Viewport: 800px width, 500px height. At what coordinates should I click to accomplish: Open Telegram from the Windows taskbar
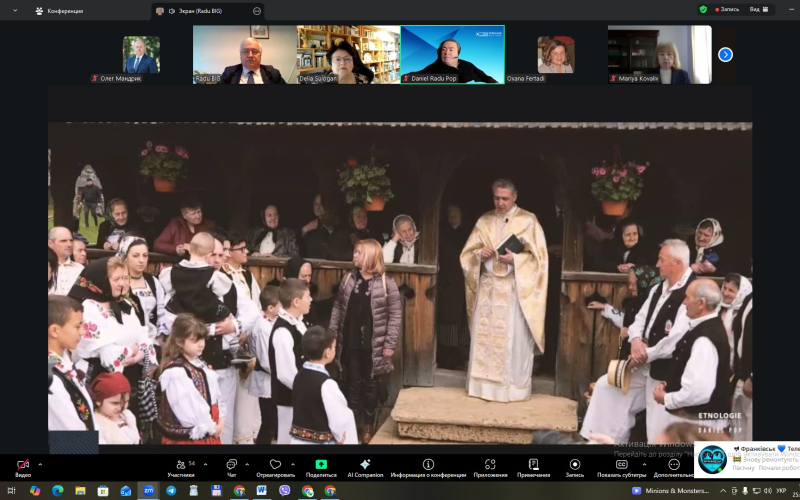pyautogui.click(x=170, y=491)
